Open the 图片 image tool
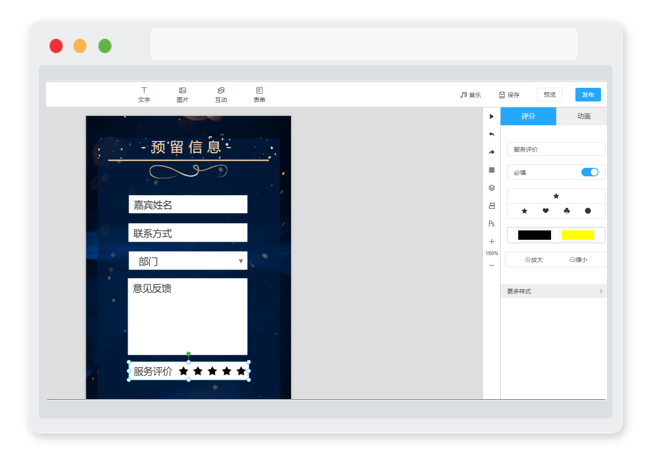The height and width of the screenshot is (460, 660). click(182, 95)
